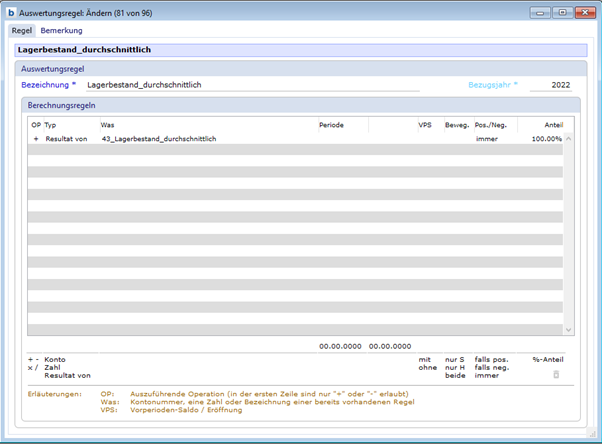Viewport: 602px width, 444px height.
Task: Click the delete row trash icon
Action: pyautogui.click(x=556, y=374)
